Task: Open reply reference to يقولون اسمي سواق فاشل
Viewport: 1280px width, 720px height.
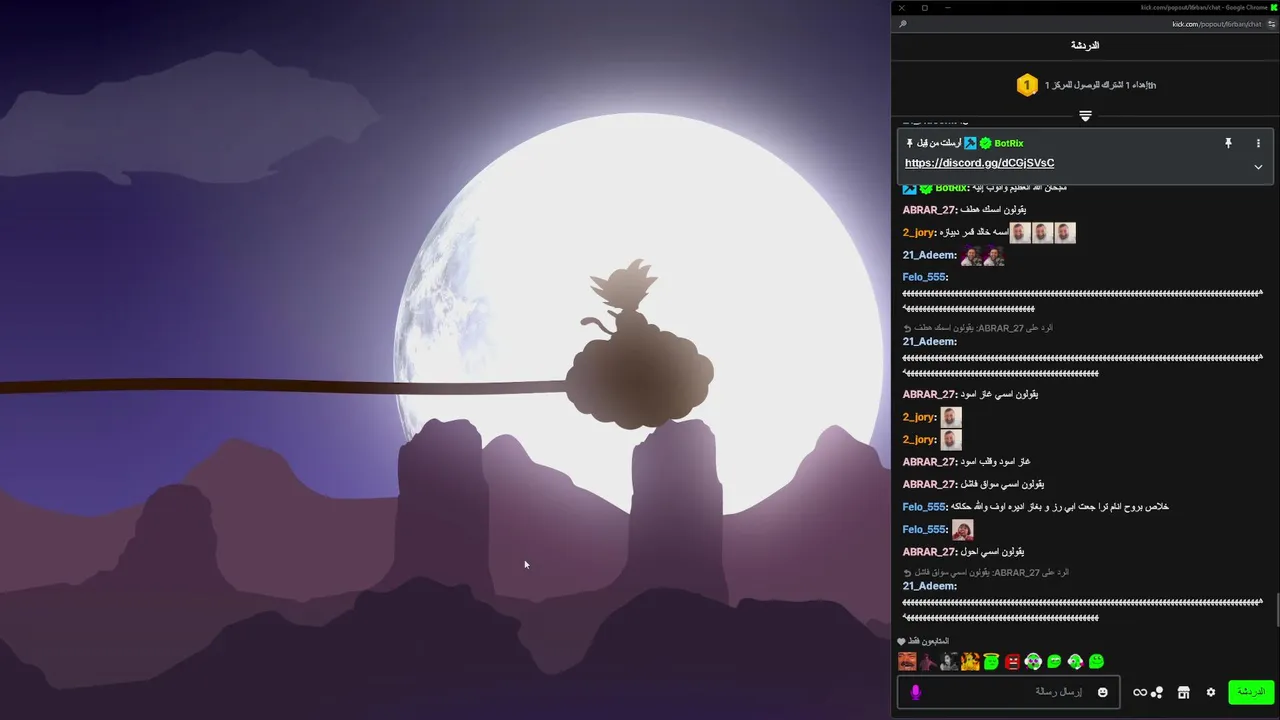Action: pyautogui.click(x=986, y=573)
